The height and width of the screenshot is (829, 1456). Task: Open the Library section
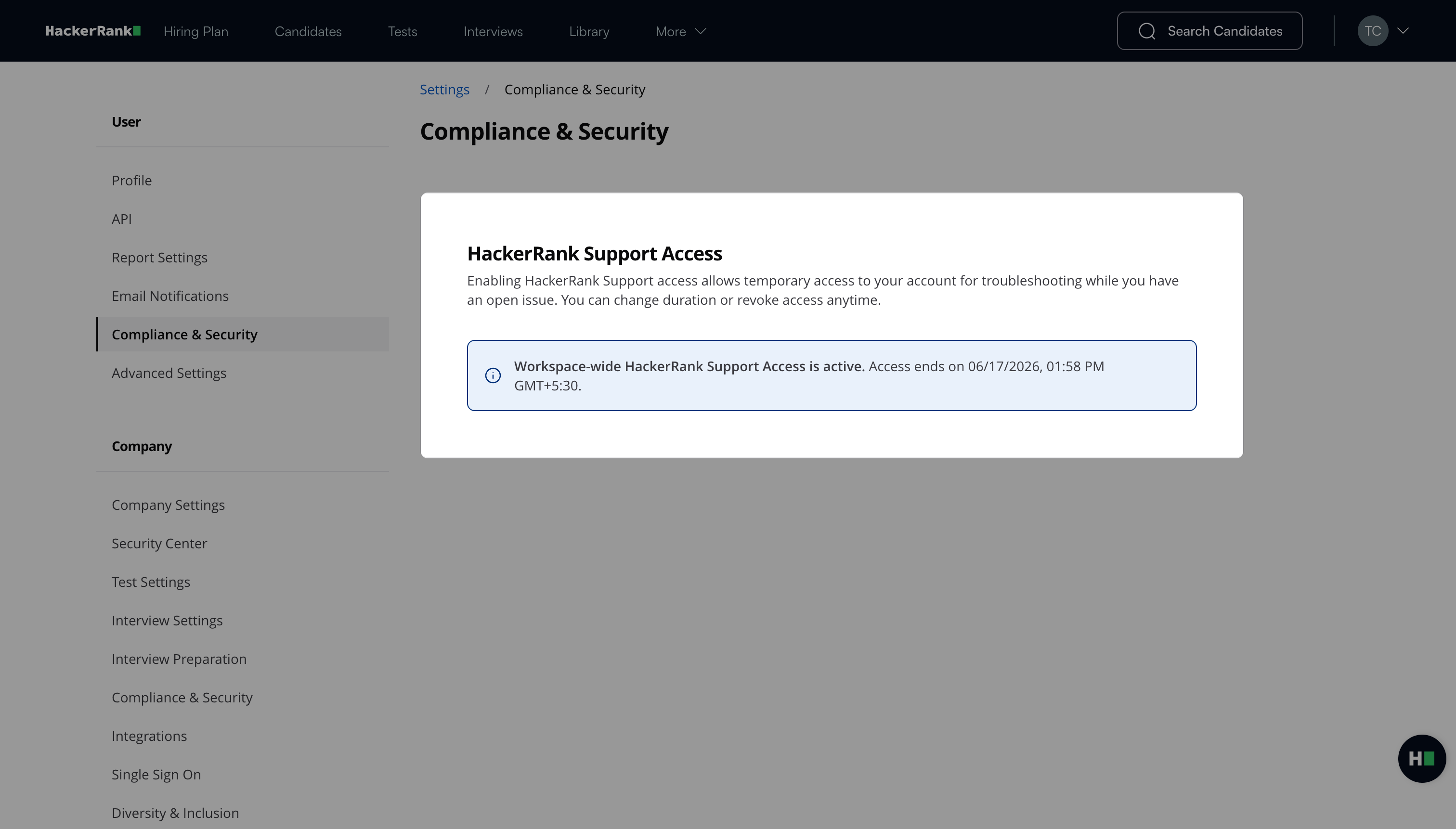point(589,31)
